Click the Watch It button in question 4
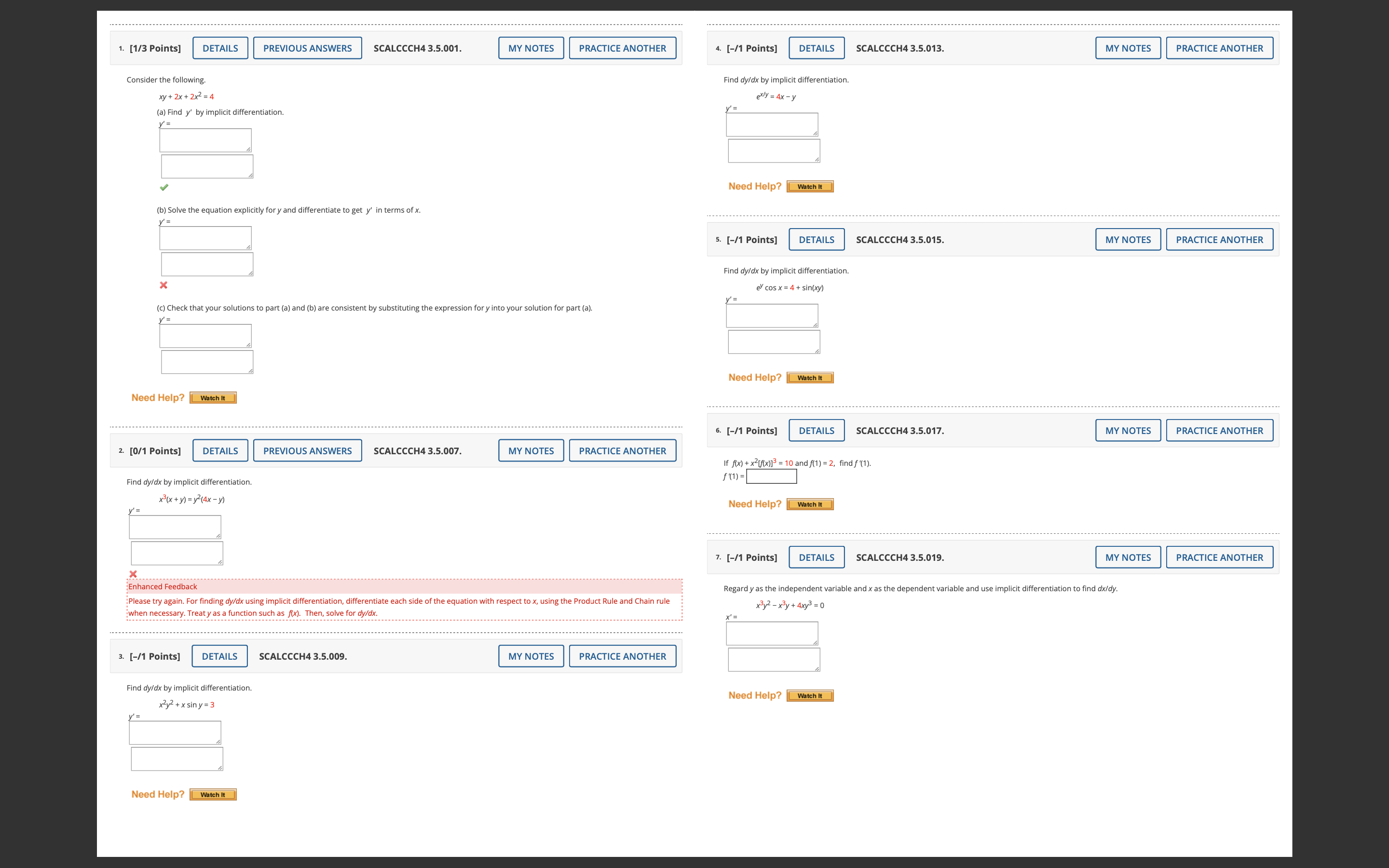 click(810, 187)
